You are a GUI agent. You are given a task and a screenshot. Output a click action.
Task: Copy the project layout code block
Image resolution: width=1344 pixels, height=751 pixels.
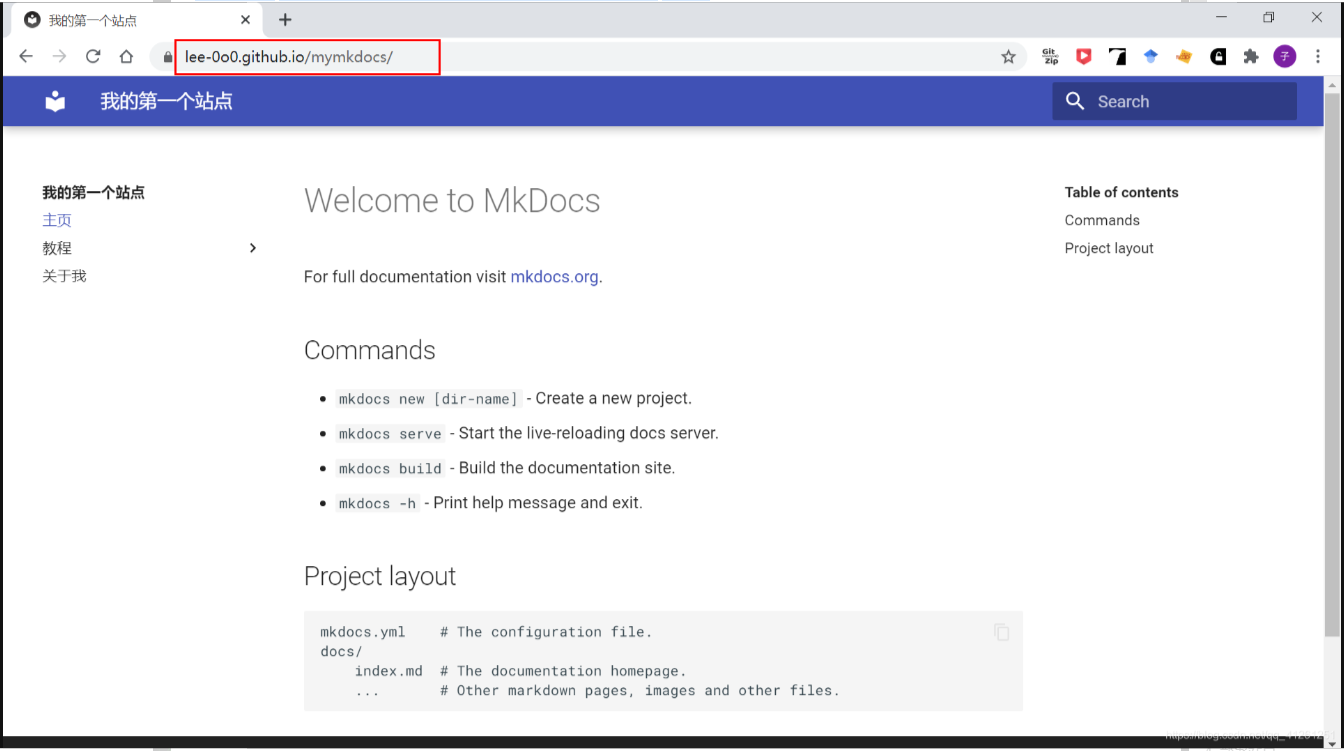[x=1001, y=632]
